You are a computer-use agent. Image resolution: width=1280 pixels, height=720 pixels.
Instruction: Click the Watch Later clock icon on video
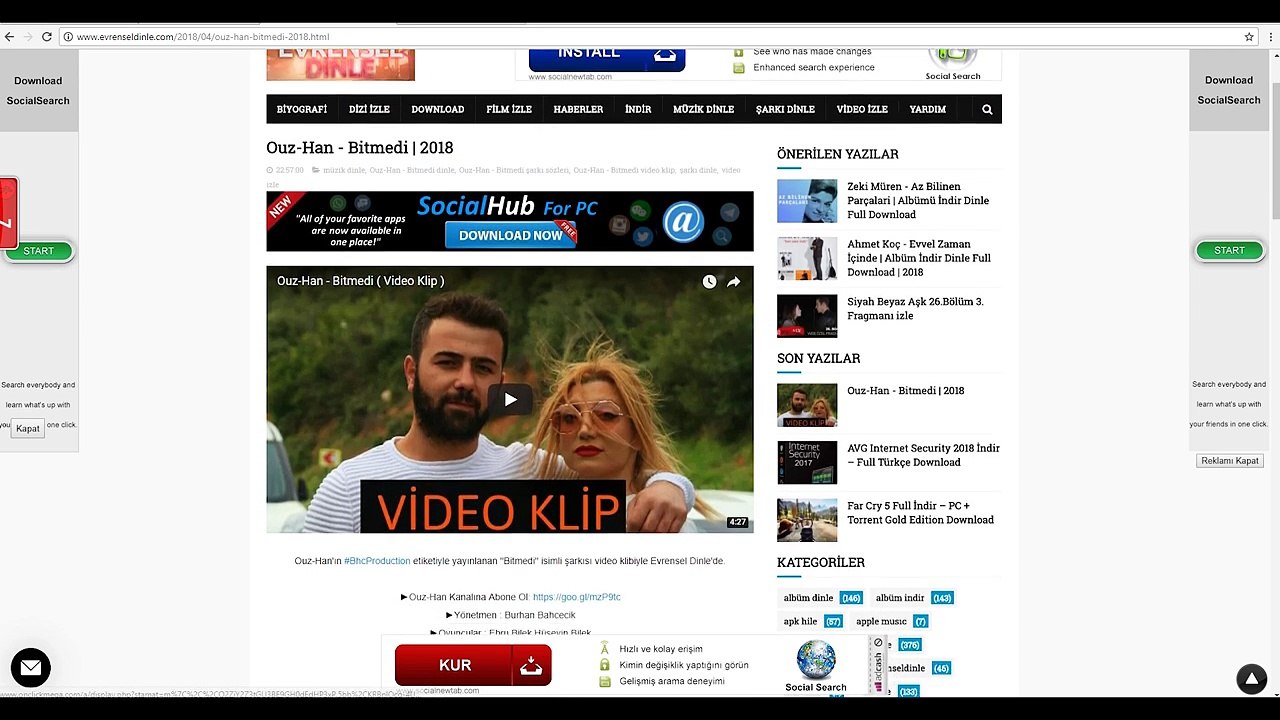(709, 282)
